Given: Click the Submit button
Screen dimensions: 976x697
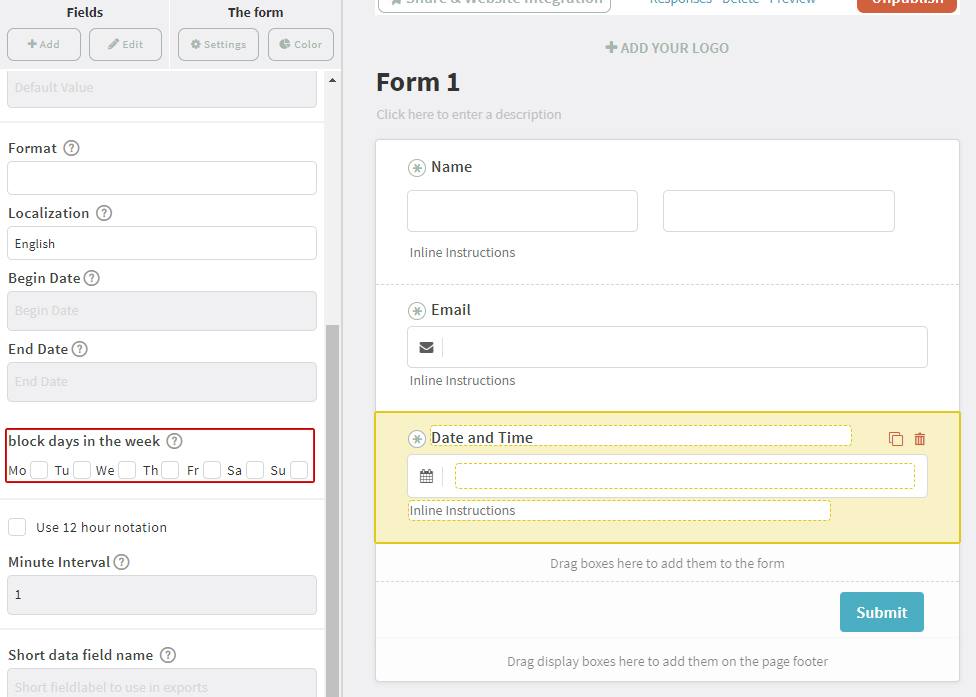Looking at the screenshot, I should 881,612.
